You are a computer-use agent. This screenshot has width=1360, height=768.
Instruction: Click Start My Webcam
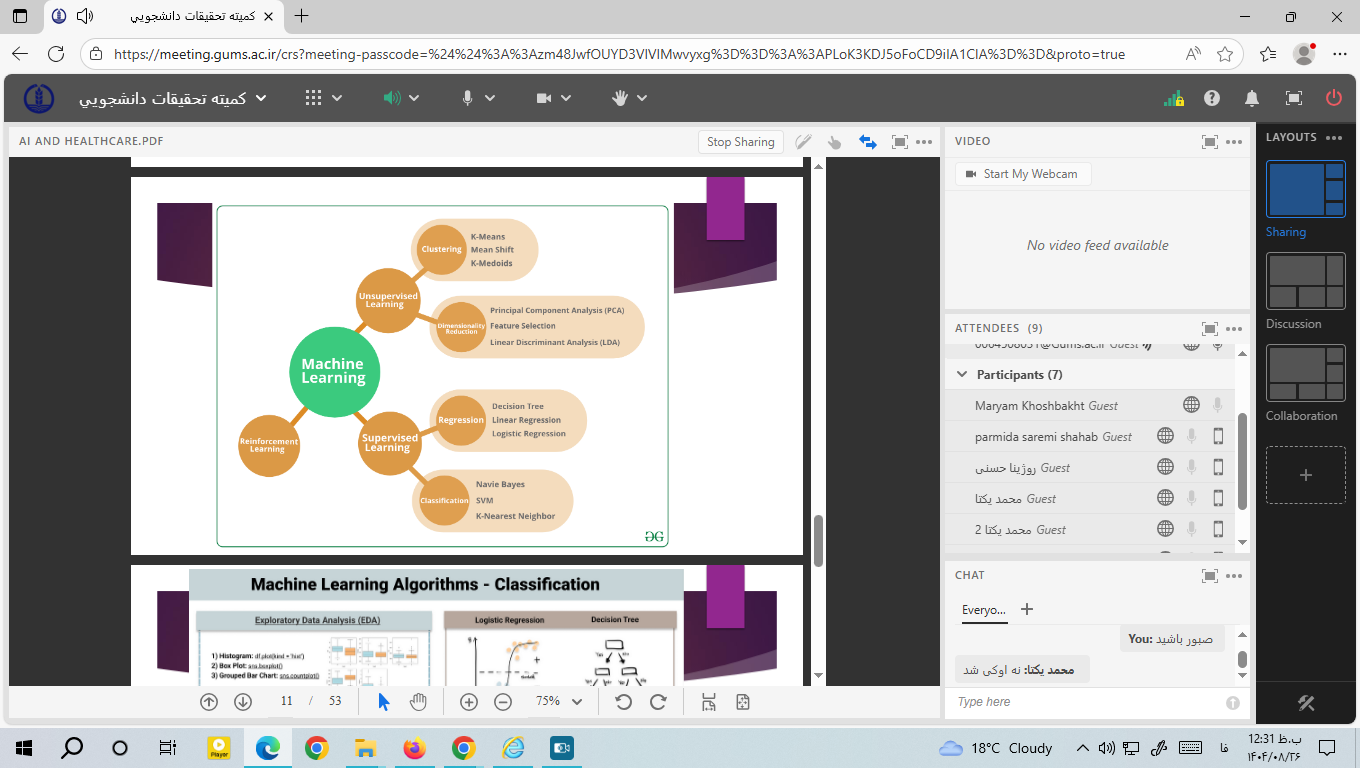[x=1022, y=174]
